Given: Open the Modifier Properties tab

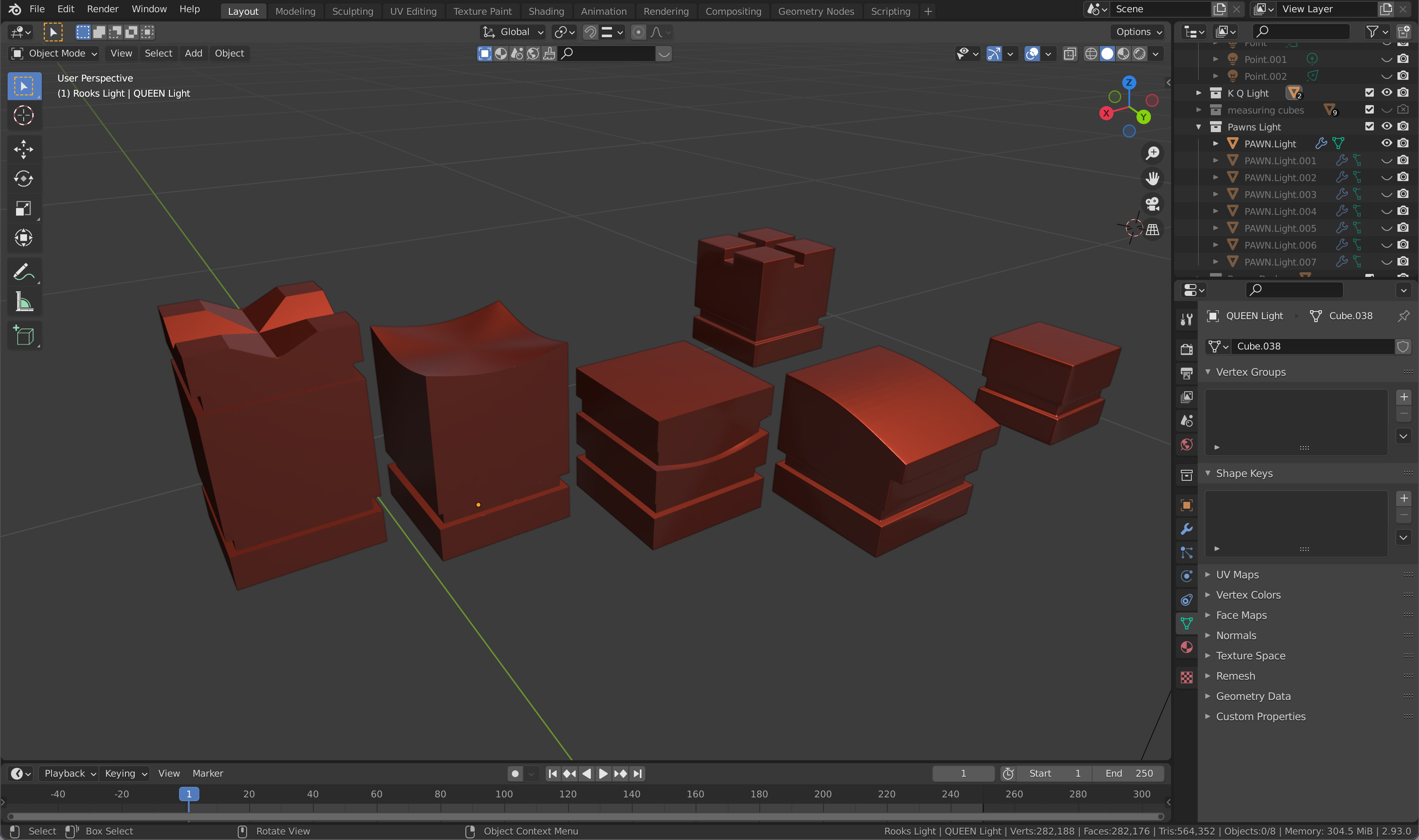Looking at the screenshot, I should (1187, 529).
